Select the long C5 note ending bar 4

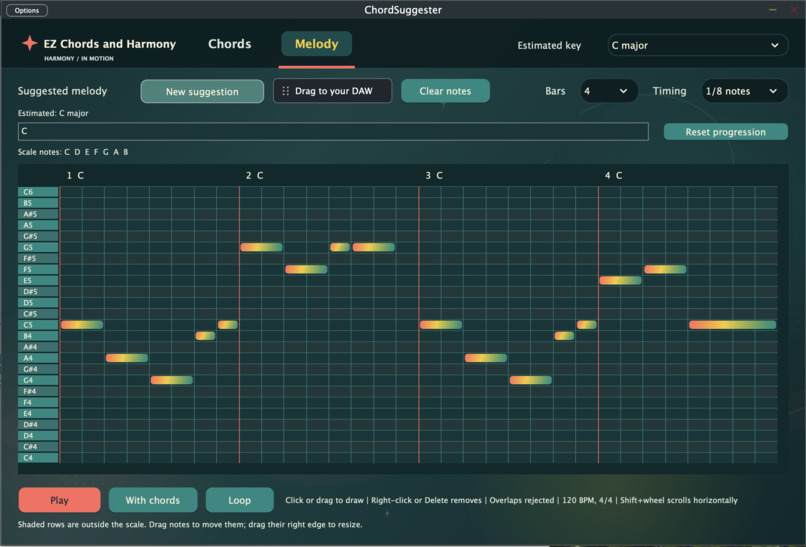coord(732,325)
